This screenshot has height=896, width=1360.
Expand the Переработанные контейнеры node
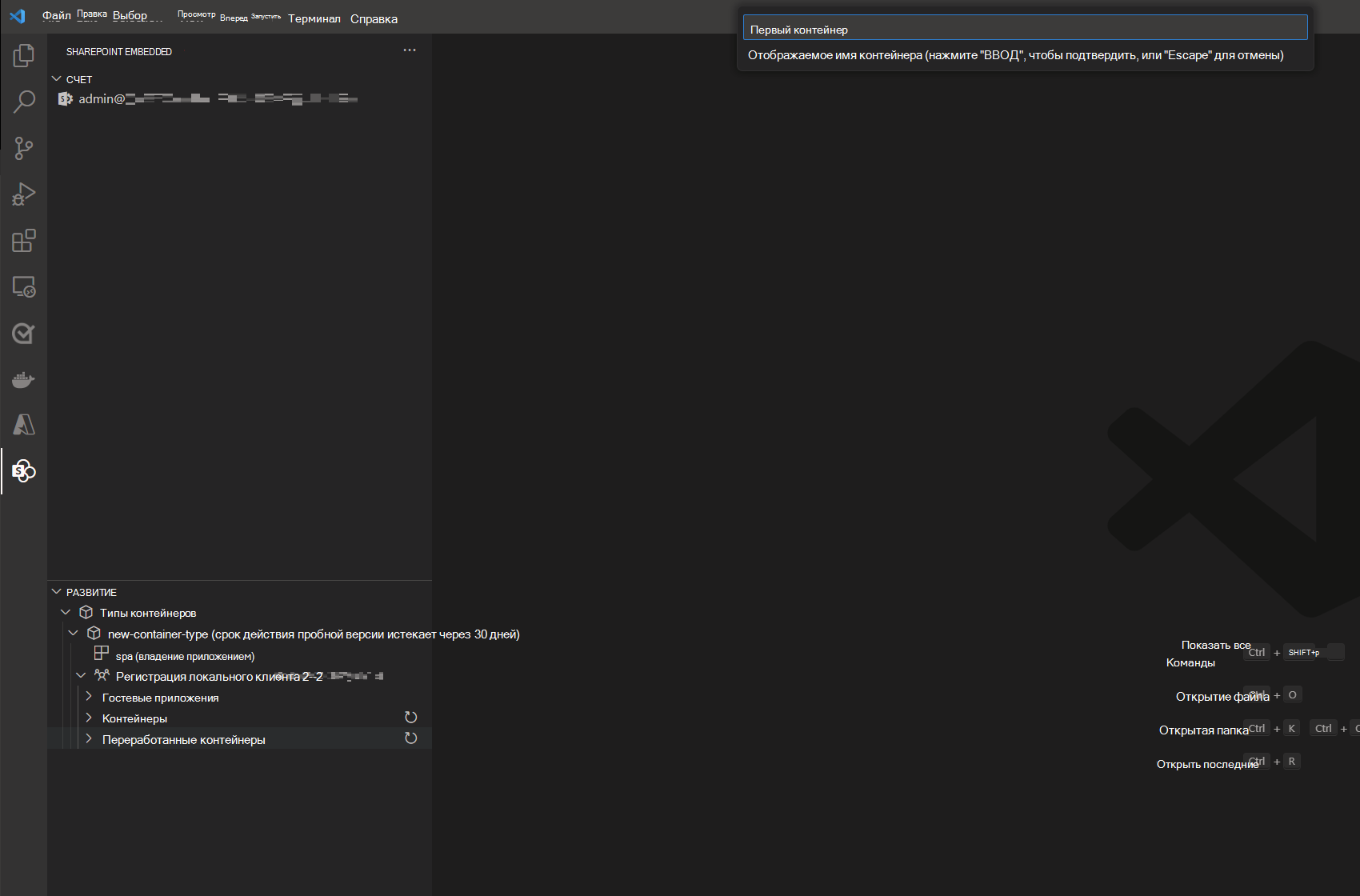click(x=89, y=738)
